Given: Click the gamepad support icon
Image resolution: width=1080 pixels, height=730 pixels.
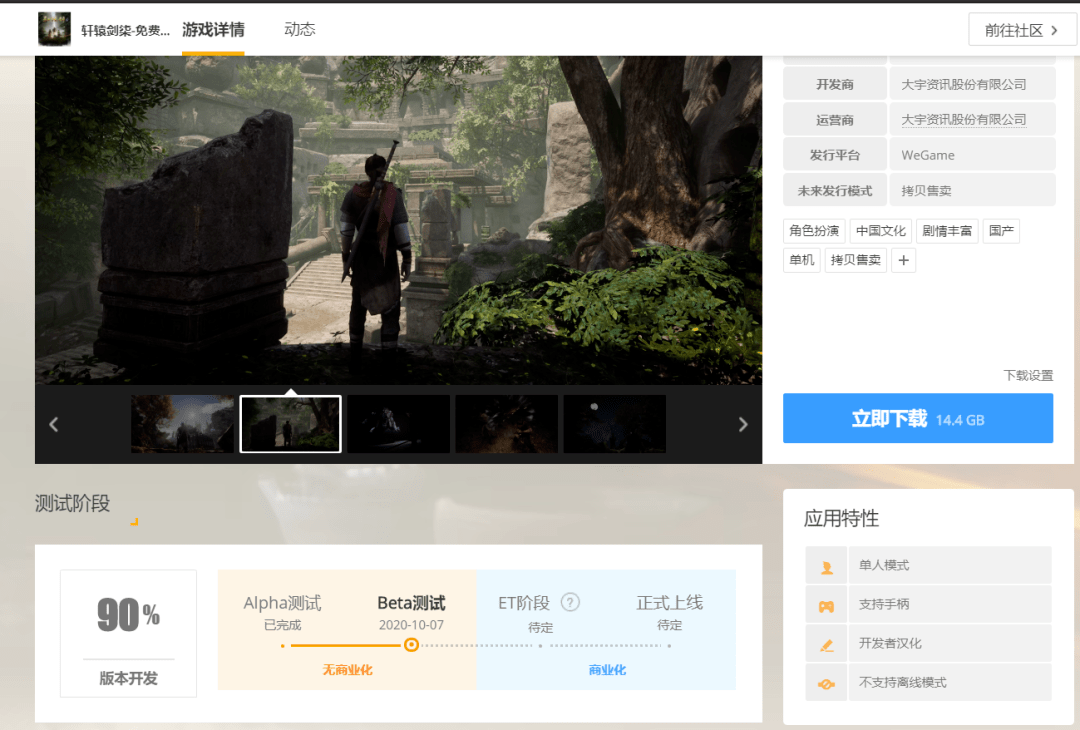Looking at the screenshot, I should pyautogui.click(x=827, y=606).
